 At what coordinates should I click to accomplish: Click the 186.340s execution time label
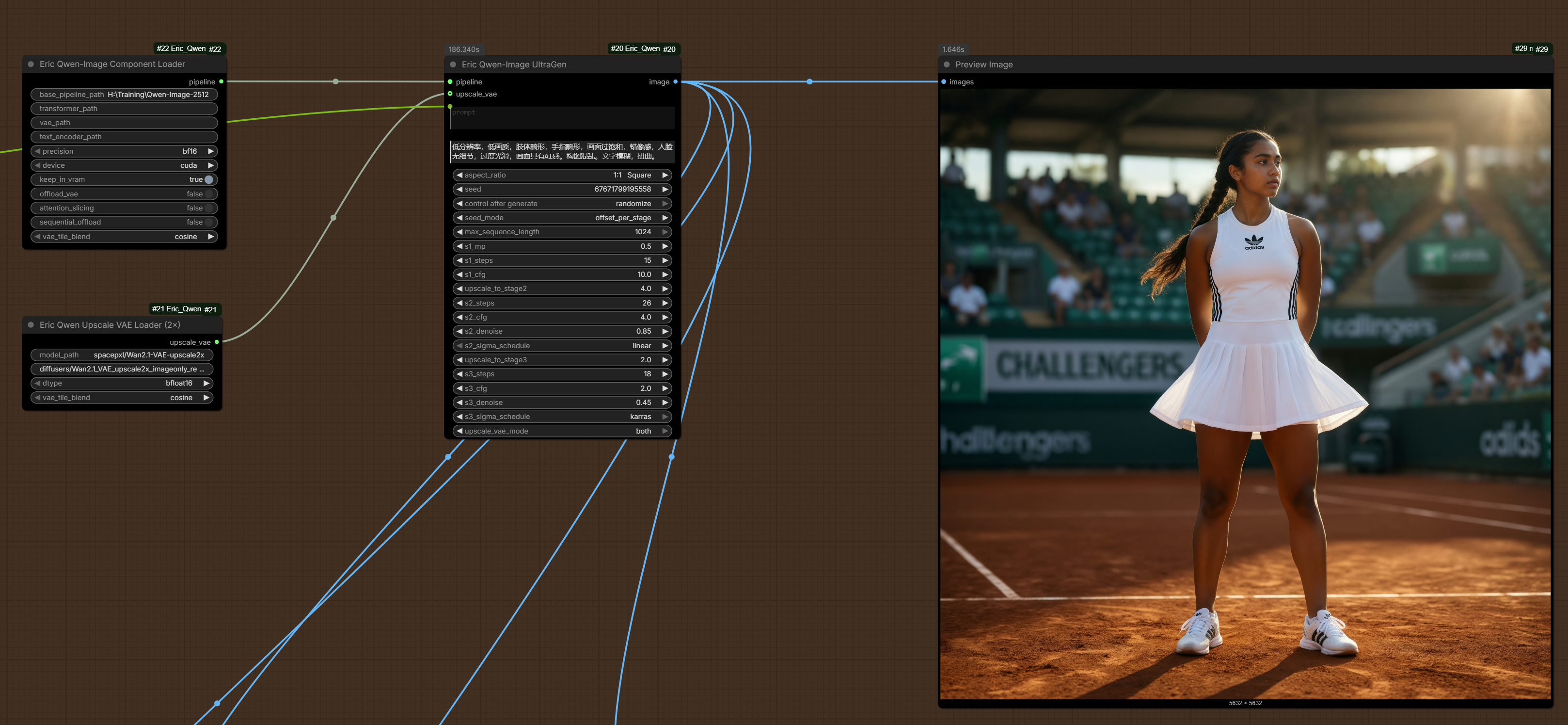464,49
